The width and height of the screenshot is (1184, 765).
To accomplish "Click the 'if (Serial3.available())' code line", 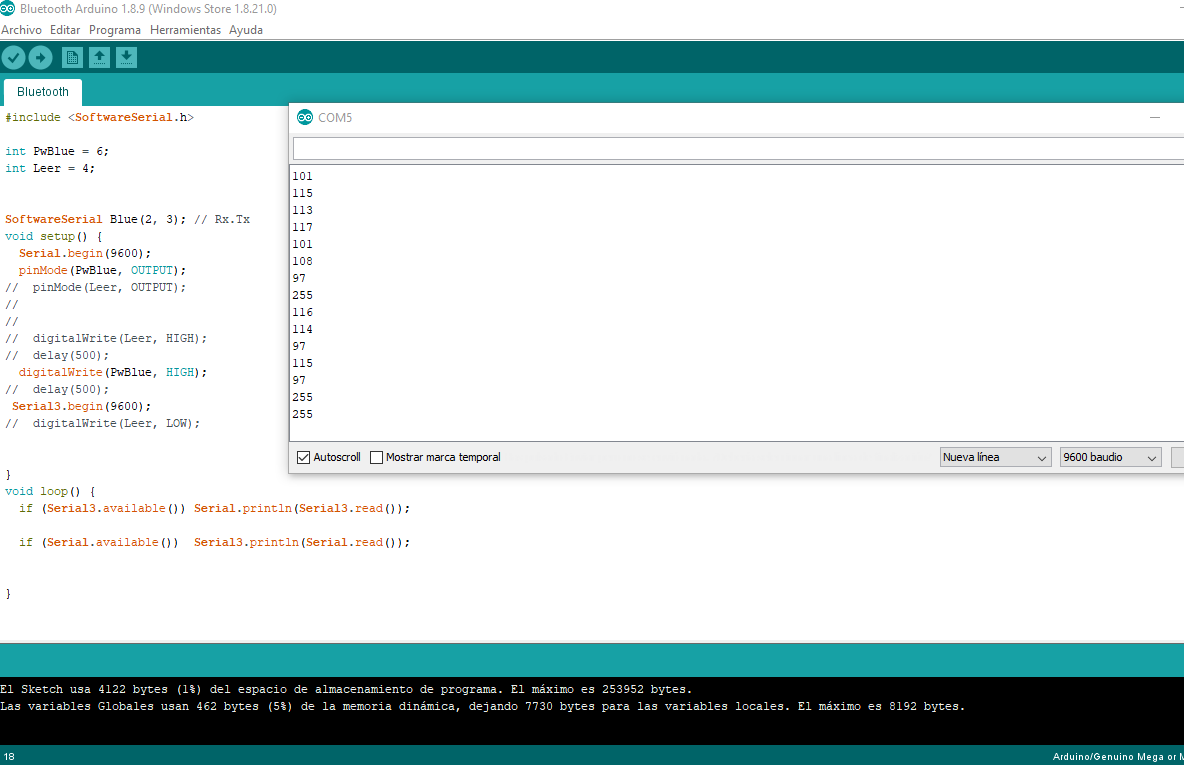I will 214,508.
